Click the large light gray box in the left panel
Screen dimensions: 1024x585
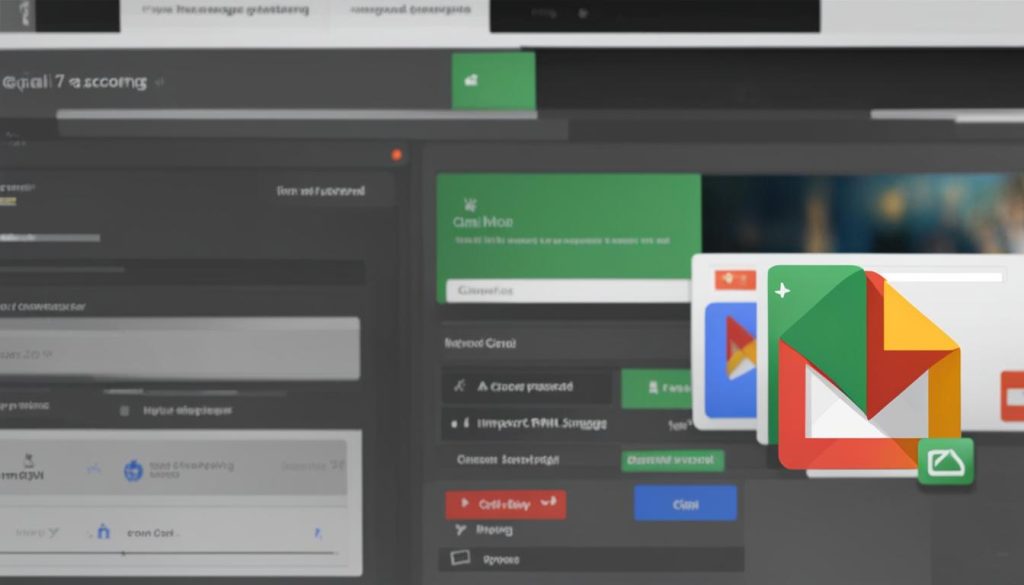[x=180, y=349]
